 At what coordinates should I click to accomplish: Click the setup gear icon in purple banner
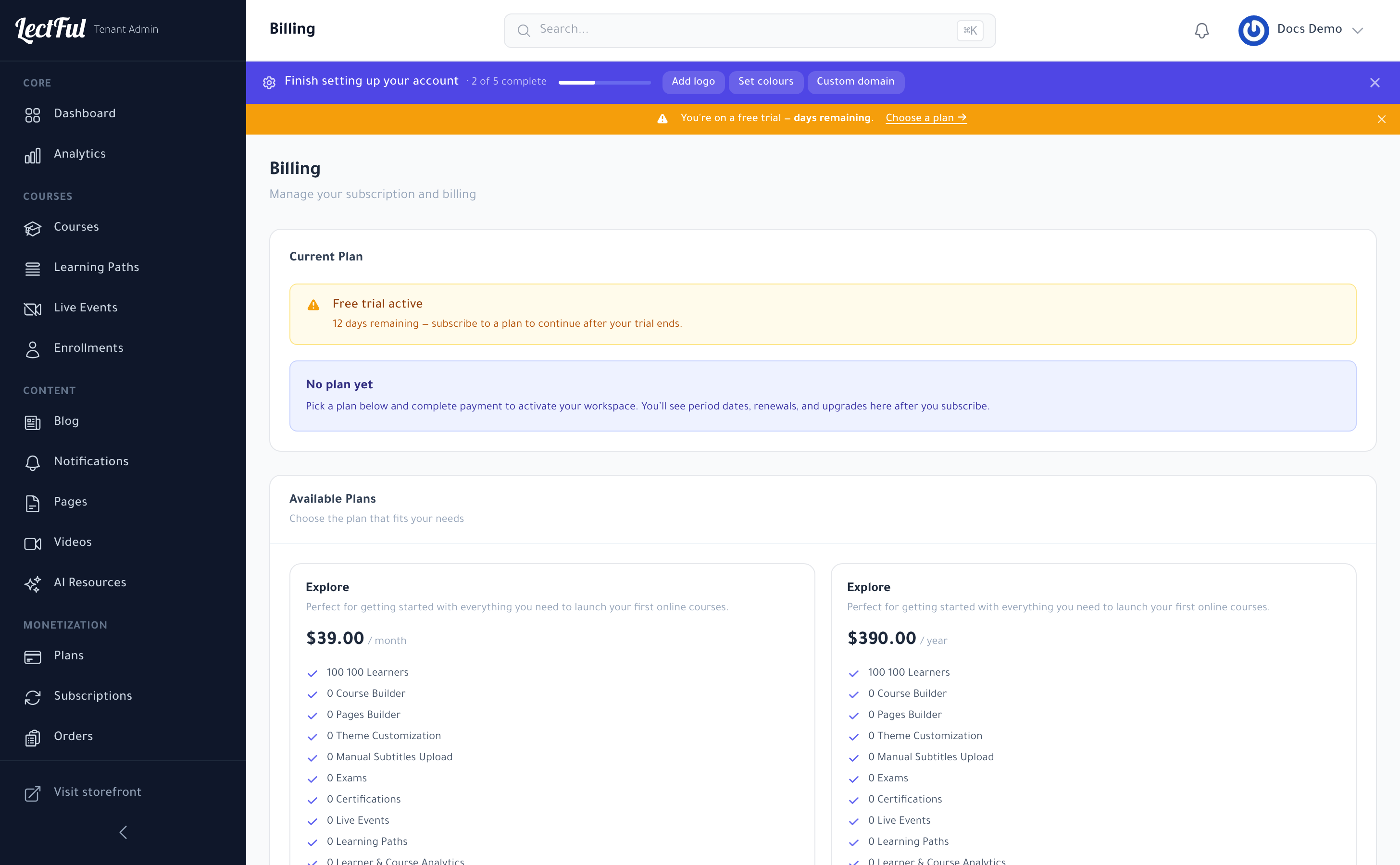point(269,82)
